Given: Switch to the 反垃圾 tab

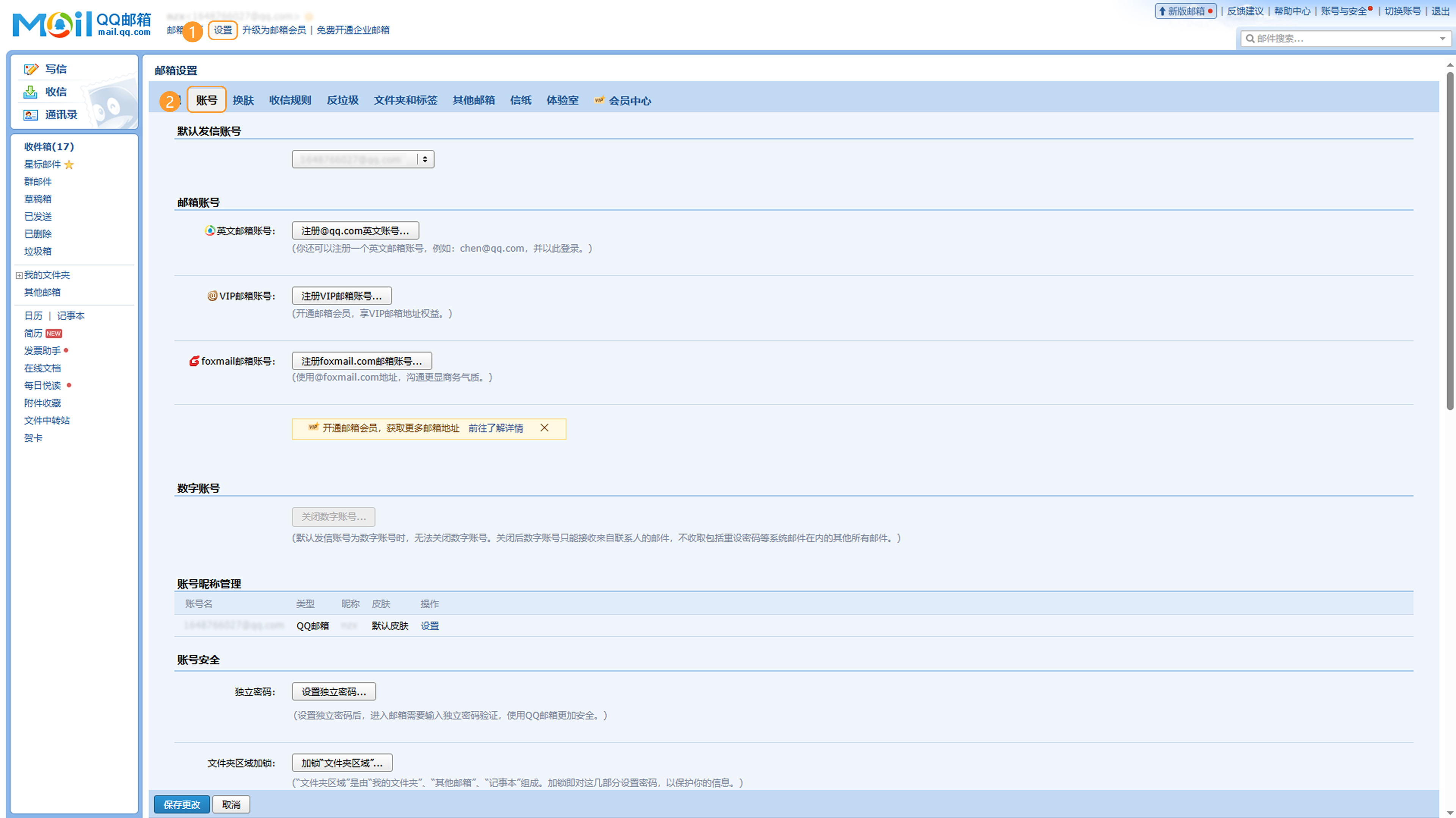Looking at the screenshot, I should coord(342,100).
